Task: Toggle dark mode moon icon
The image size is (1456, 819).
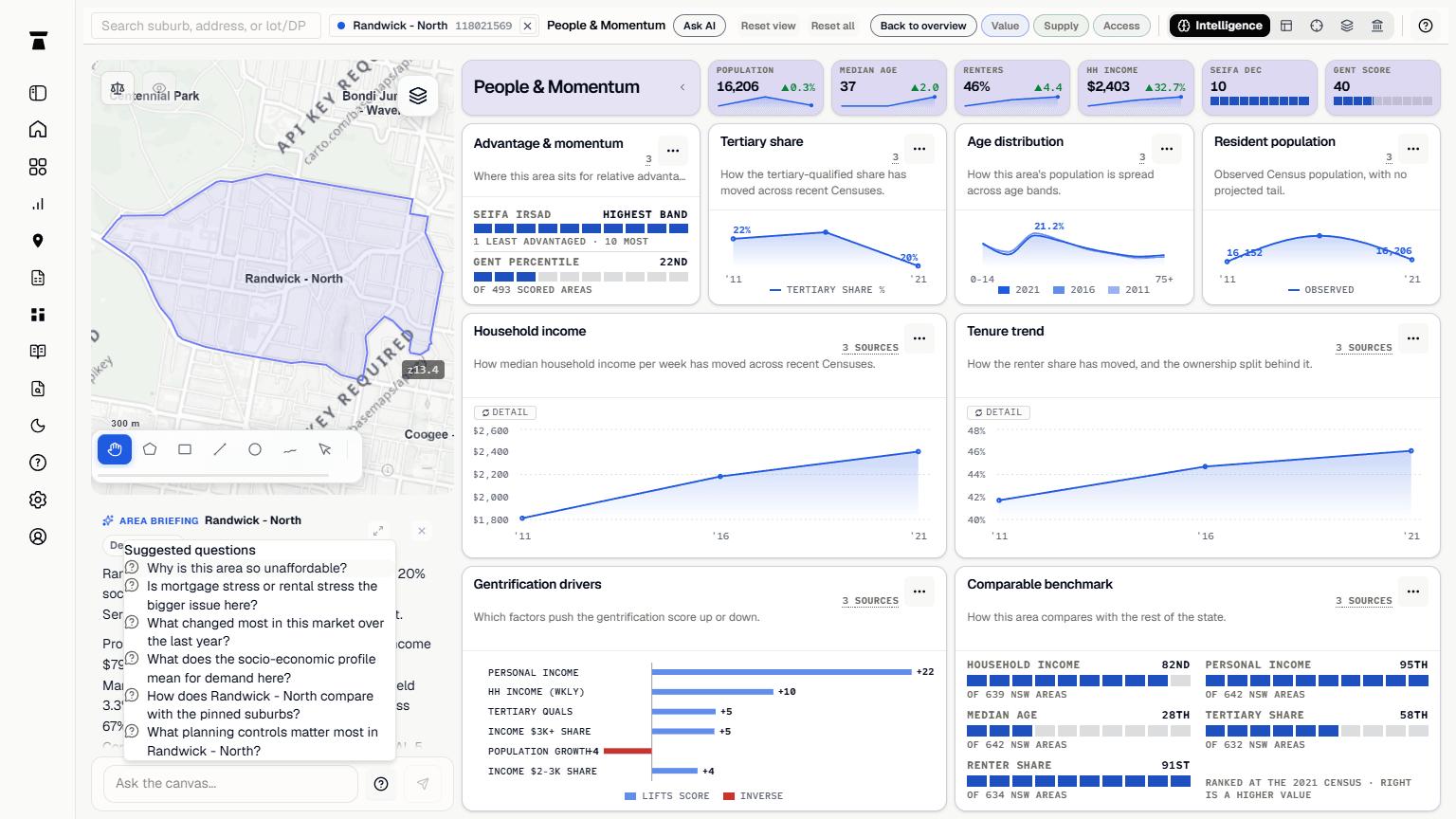Action: [38, 426]
